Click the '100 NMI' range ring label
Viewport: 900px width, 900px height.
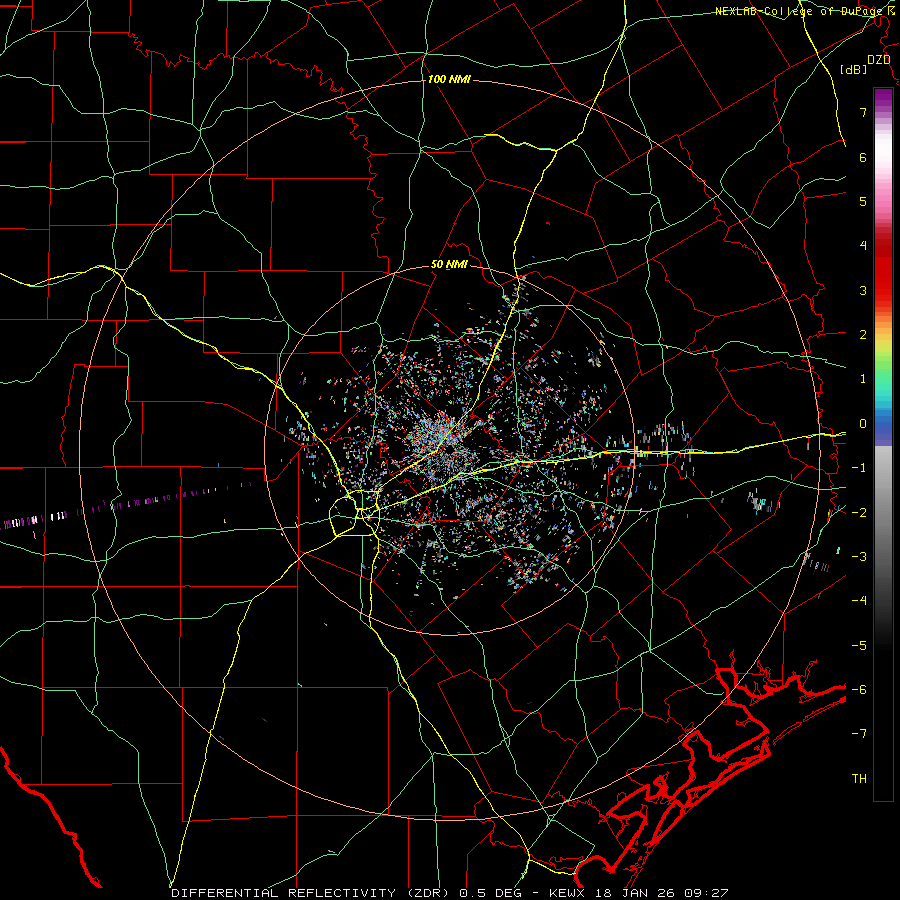tap(449, 79)
